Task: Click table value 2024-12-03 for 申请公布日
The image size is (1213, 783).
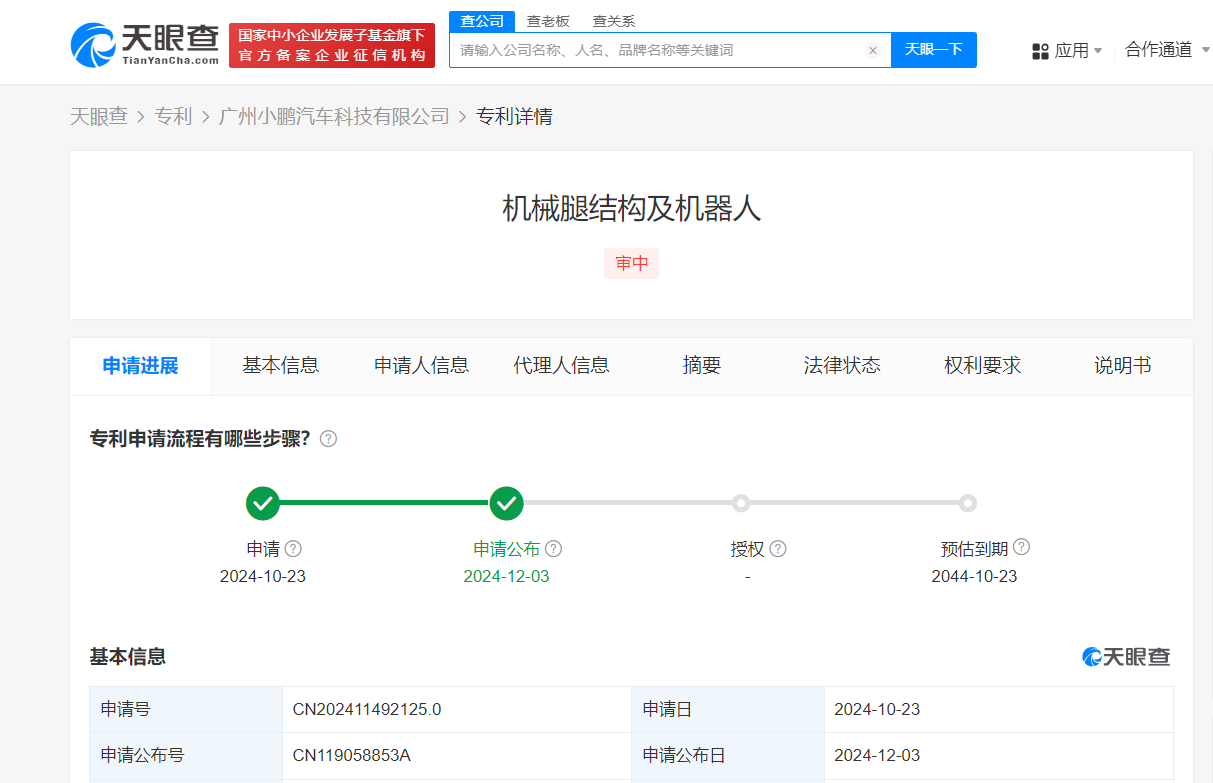Action: [877, 755]
